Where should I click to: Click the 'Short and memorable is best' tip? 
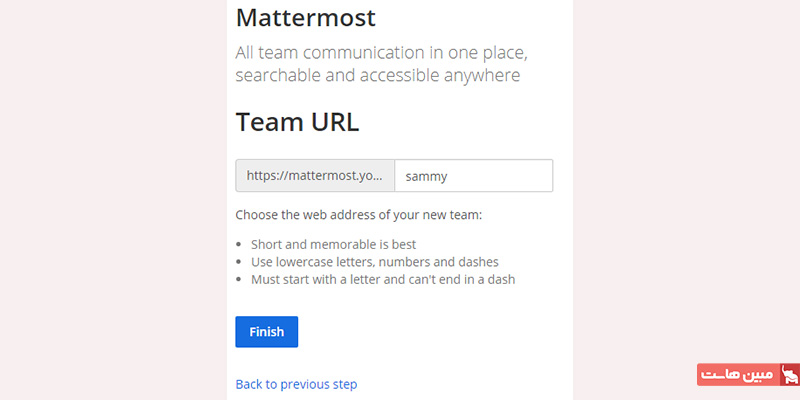click(x=333, y=244)
